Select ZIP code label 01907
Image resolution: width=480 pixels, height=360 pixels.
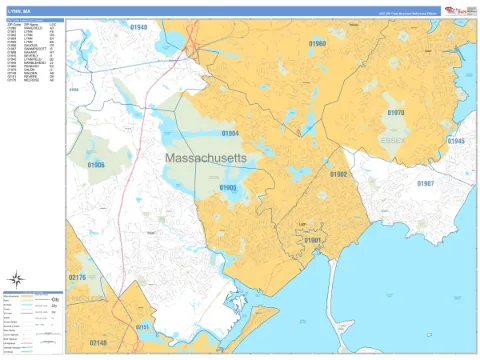coord(426,183)
